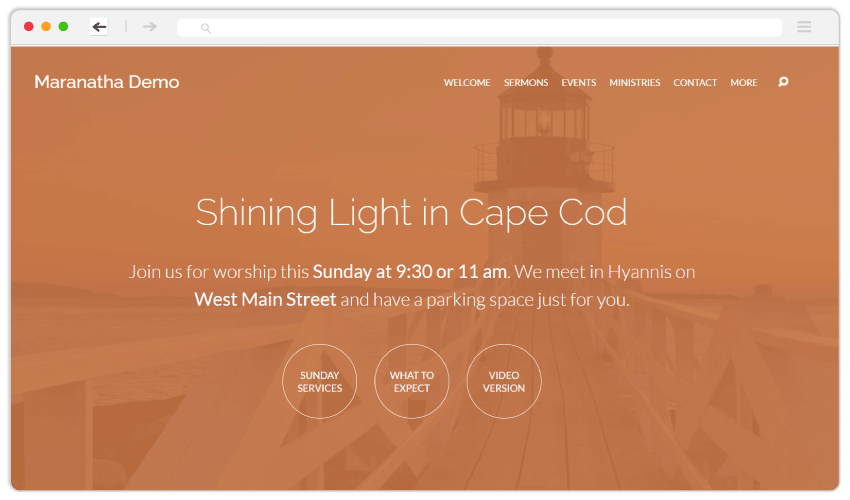Expand the More navigation menu
The image size is (850, 500).
[744, 82]
